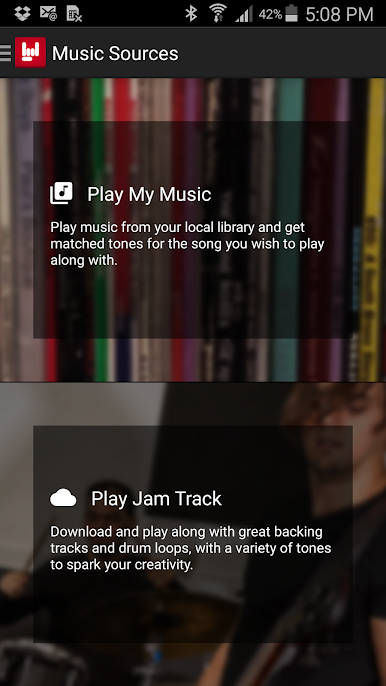Tap the backing tracks description text

[191, 548]
